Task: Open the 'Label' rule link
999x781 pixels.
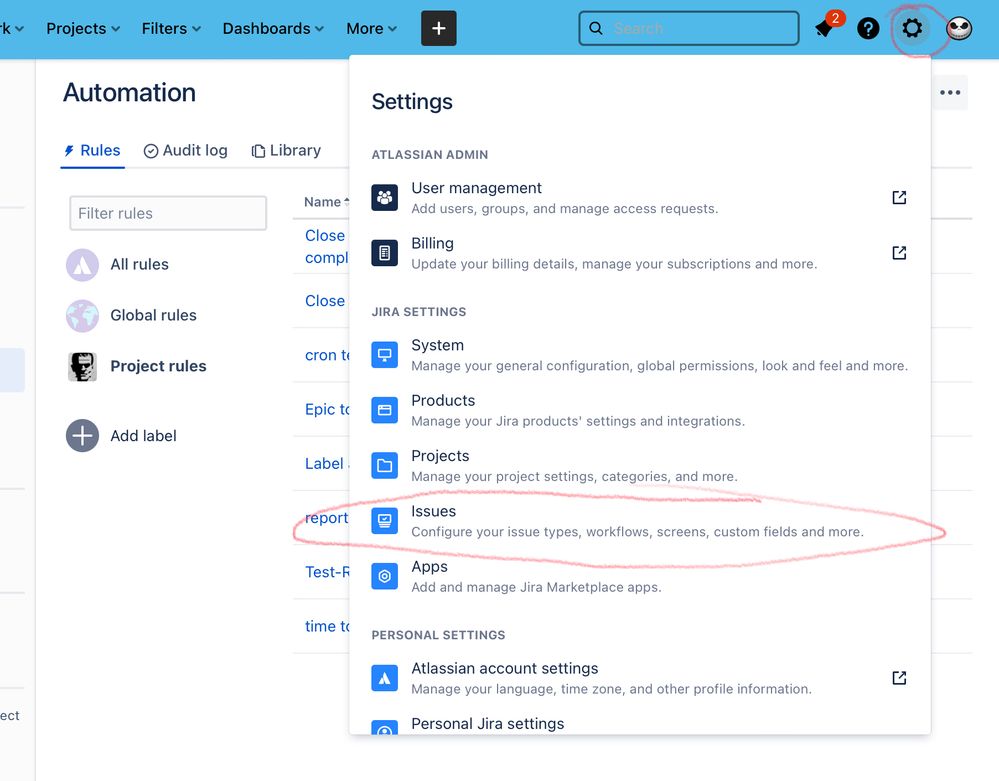Action: tap(327, 463)
